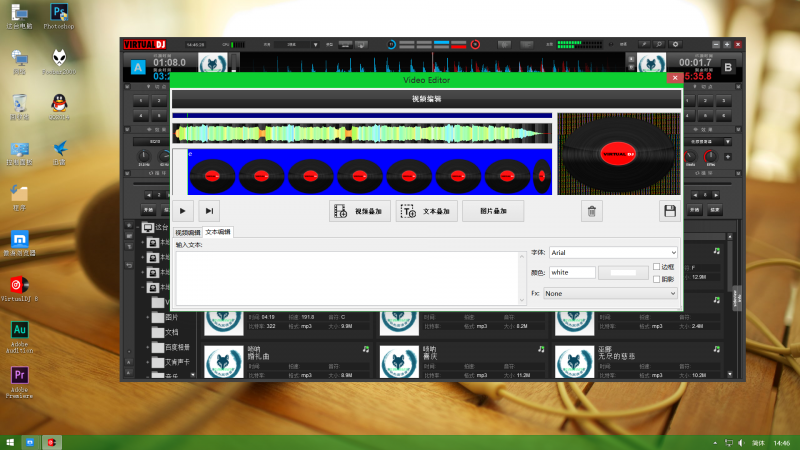Click the white color swatch button

point(623,272)
